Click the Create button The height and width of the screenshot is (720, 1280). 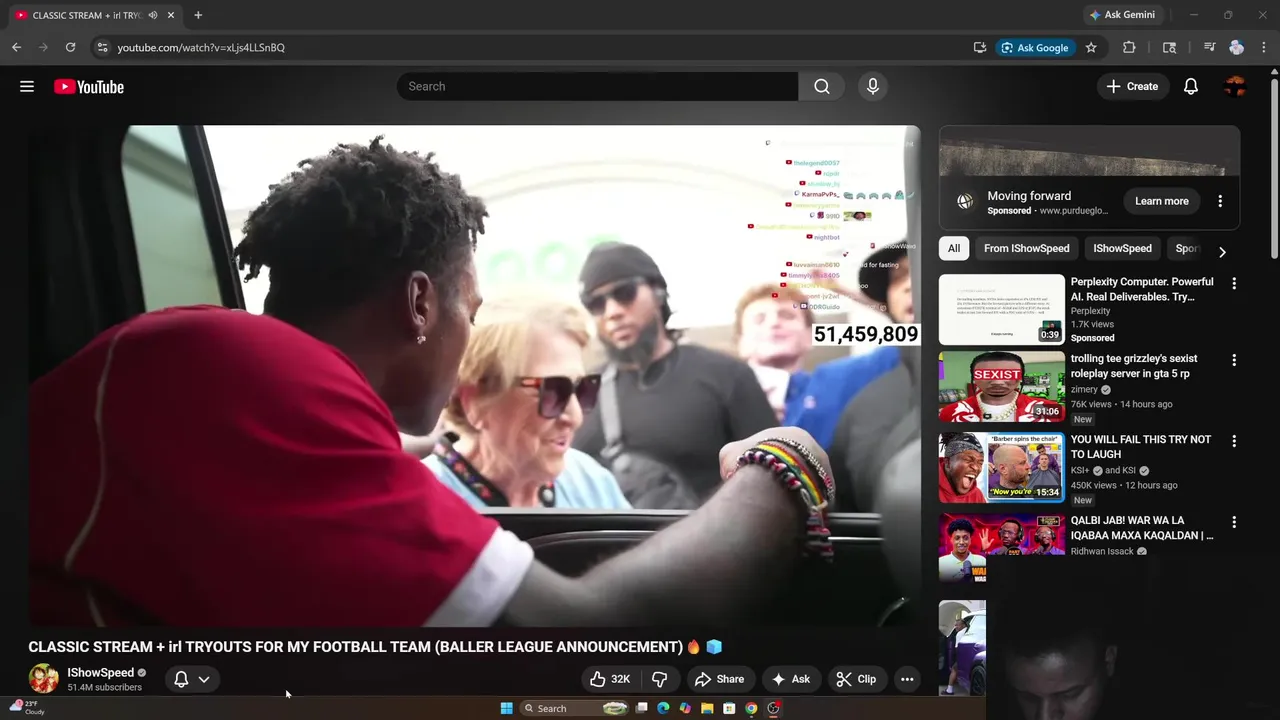point(1132,87)
